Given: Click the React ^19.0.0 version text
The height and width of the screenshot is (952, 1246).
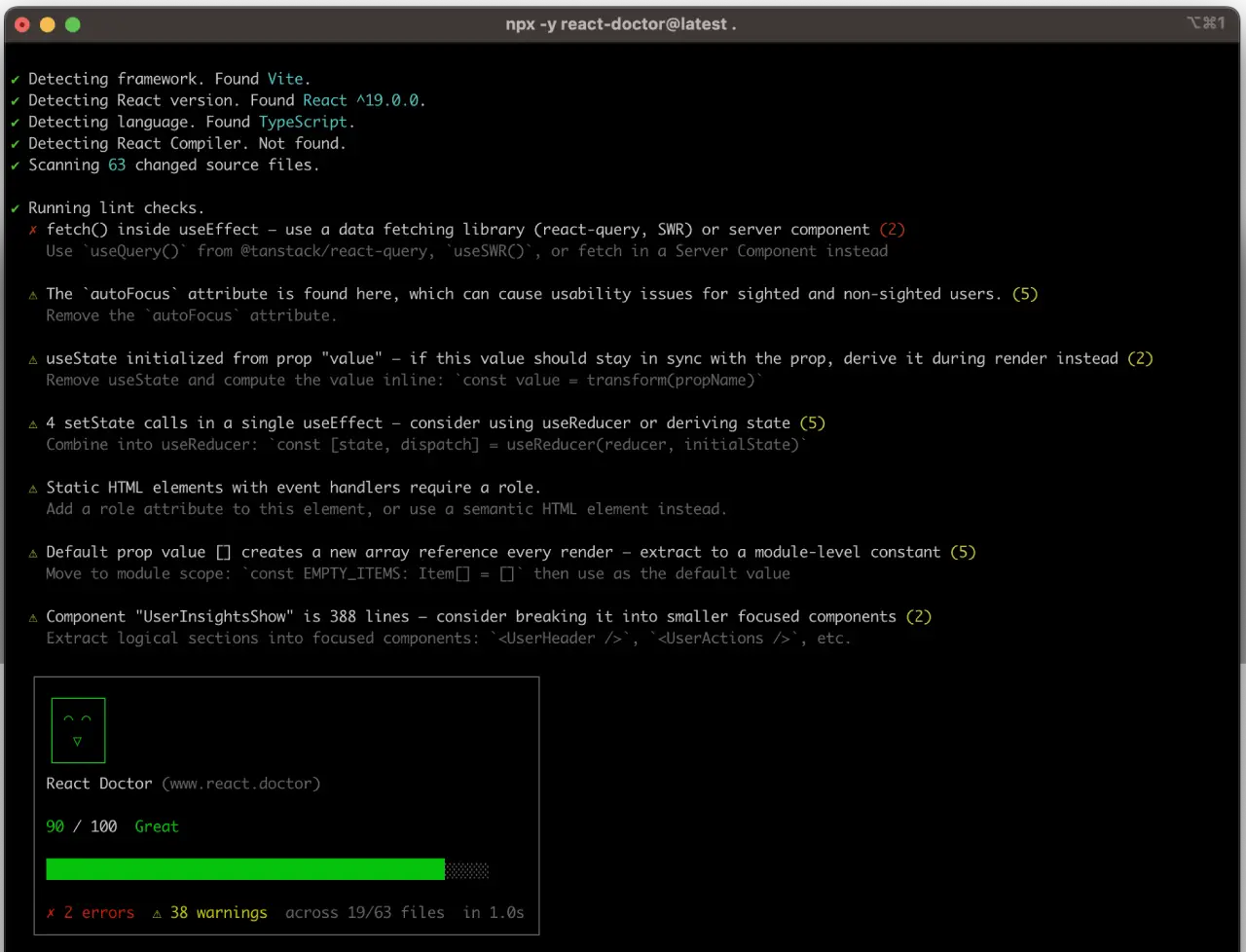Looking at the screenshot, I should tap(363, 100).
